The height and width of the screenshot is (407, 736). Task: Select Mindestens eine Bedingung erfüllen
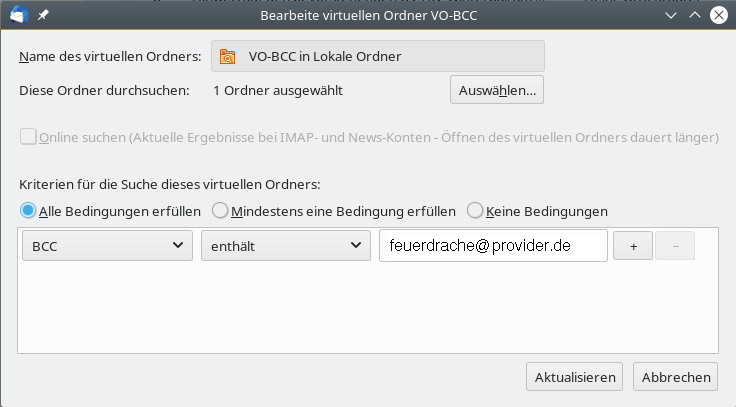pos(220,211)
